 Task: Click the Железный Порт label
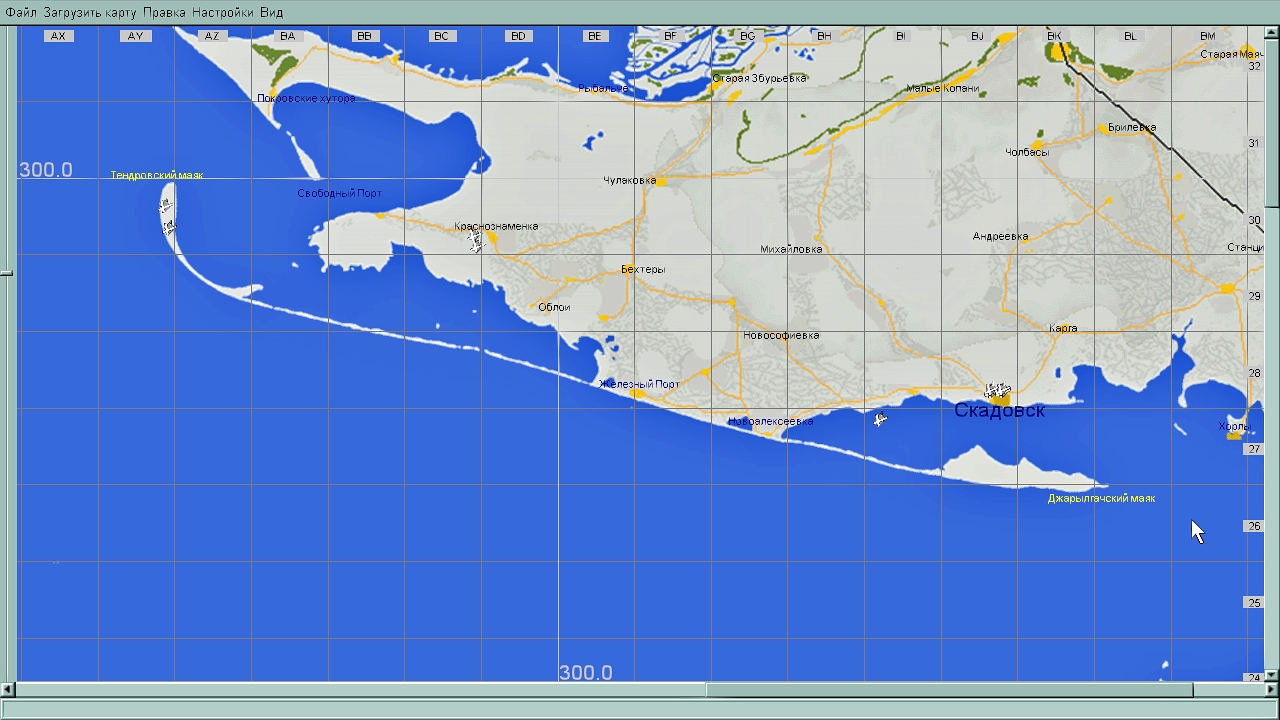[x=639, y=384]
